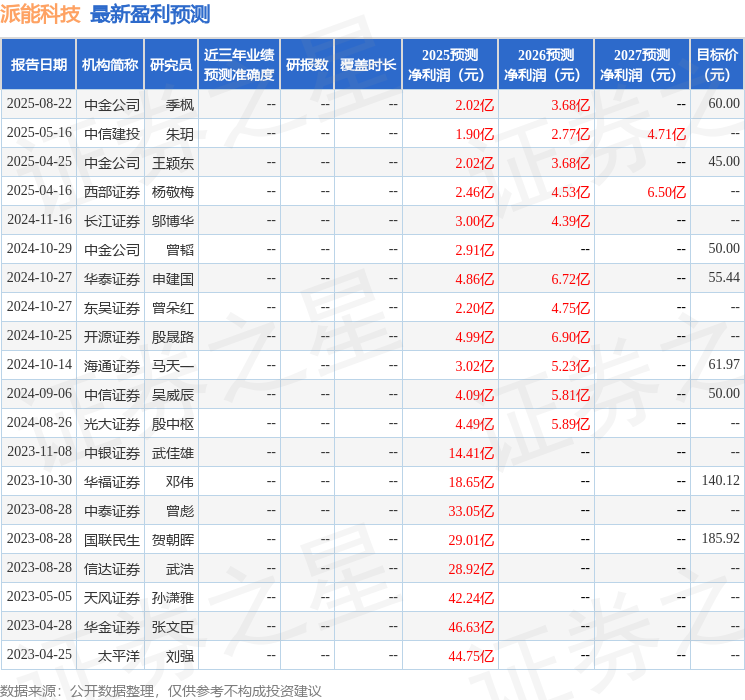The width and height of the screenshot is (745, 700).
Task: Click the 西部证券 institution cell
Action: [112, 191]
